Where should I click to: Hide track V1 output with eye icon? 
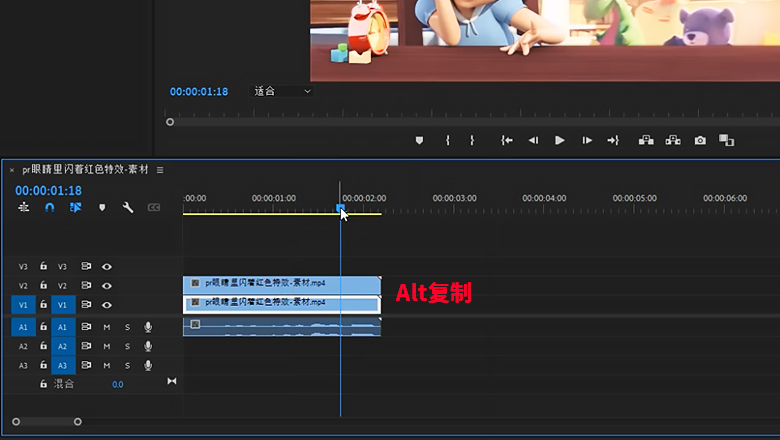coord(107,305)
